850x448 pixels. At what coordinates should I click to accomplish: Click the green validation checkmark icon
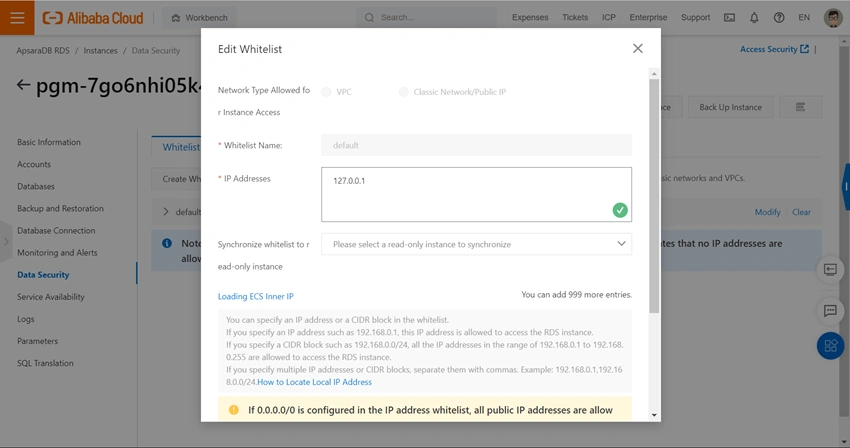(x=620, y=210)
